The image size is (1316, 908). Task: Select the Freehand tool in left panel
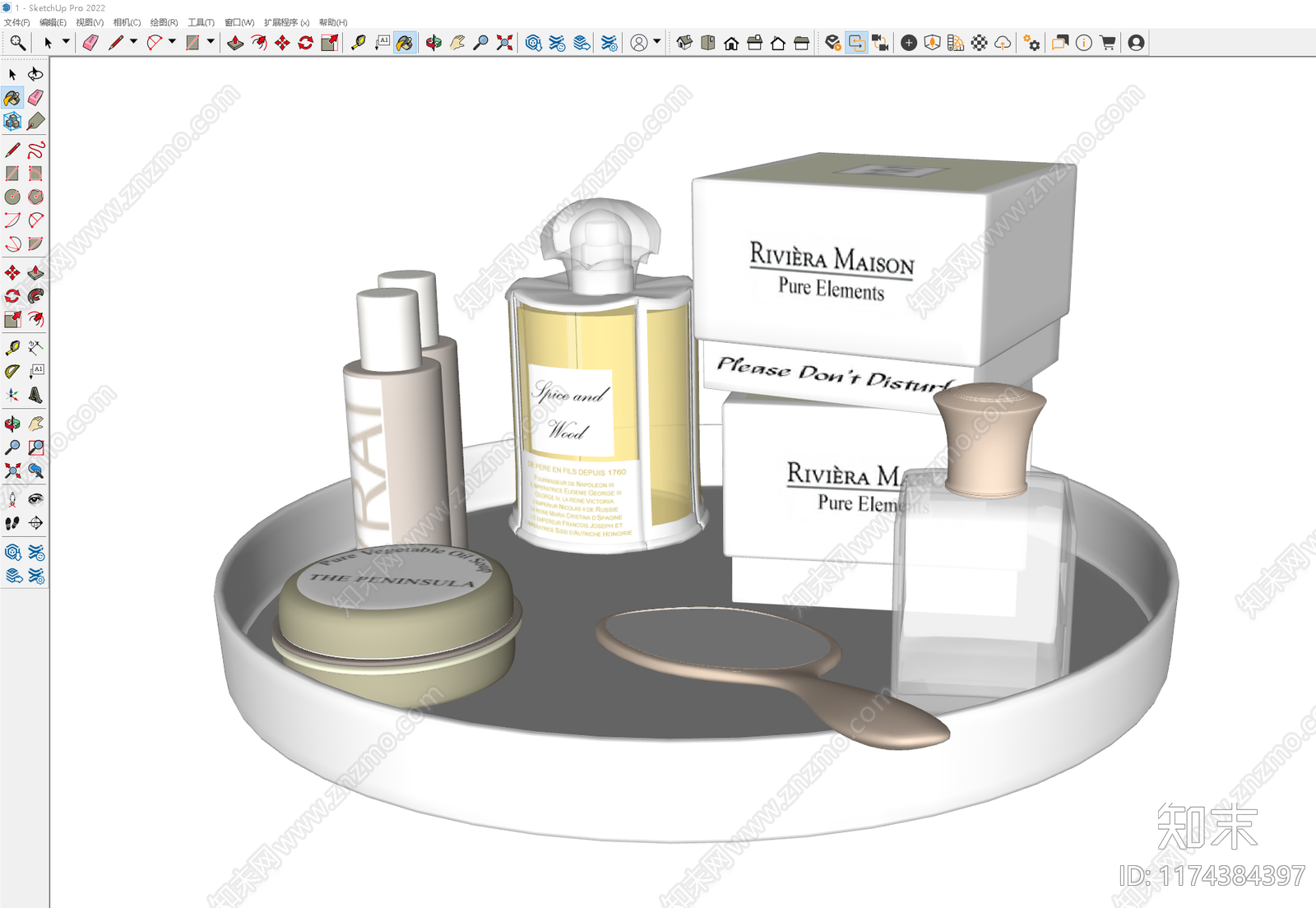[35, 150]
